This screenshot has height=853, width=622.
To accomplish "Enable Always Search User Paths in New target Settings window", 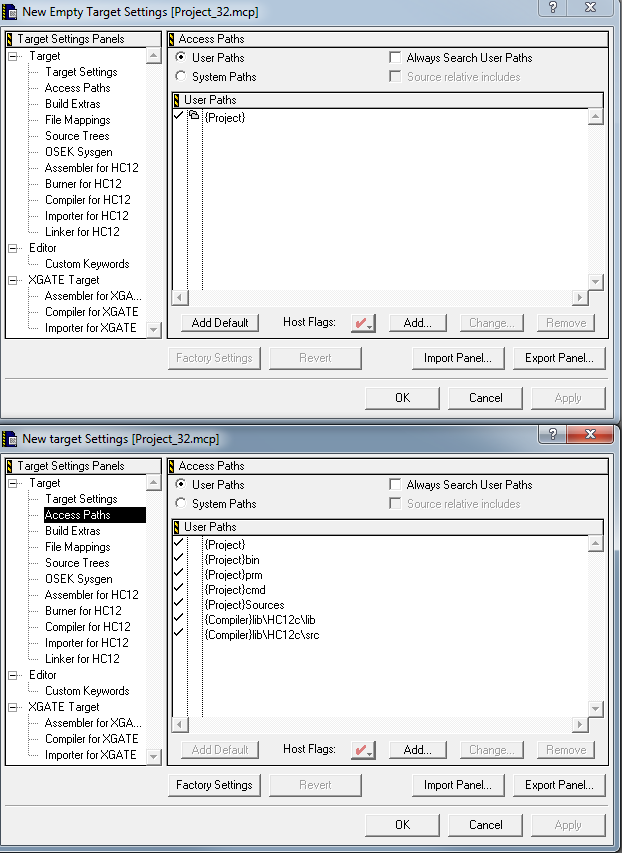I will 395,484.
